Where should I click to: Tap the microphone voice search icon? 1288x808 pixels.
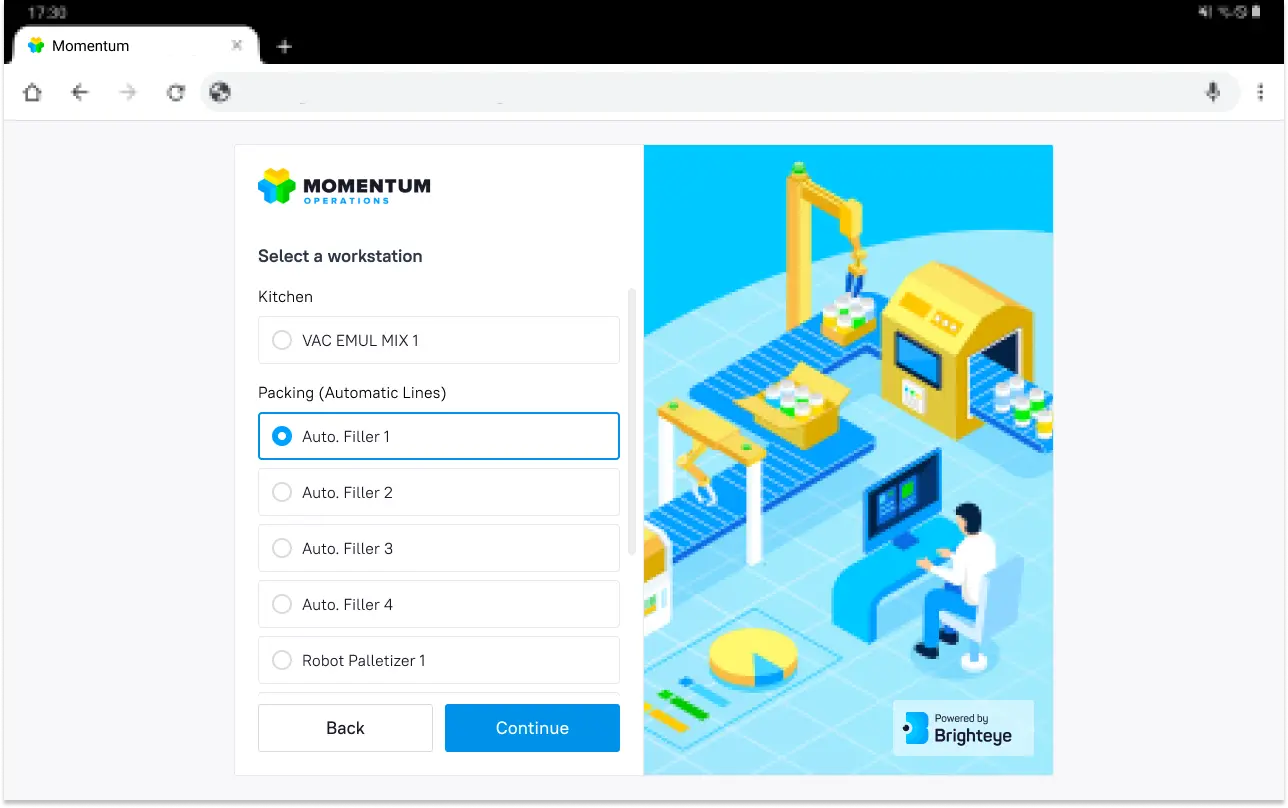click(x=1213, y=93)
